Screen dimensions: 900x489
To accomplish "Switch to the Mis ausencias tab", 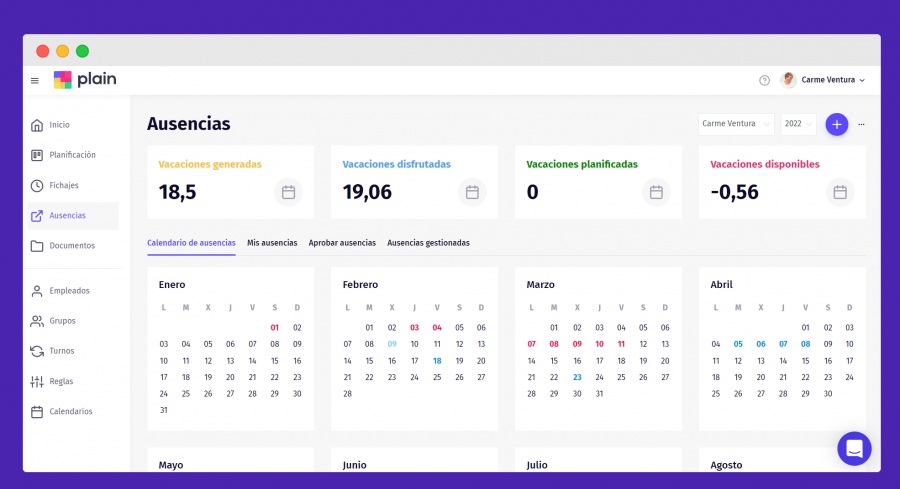I will (x=272, y=243).
